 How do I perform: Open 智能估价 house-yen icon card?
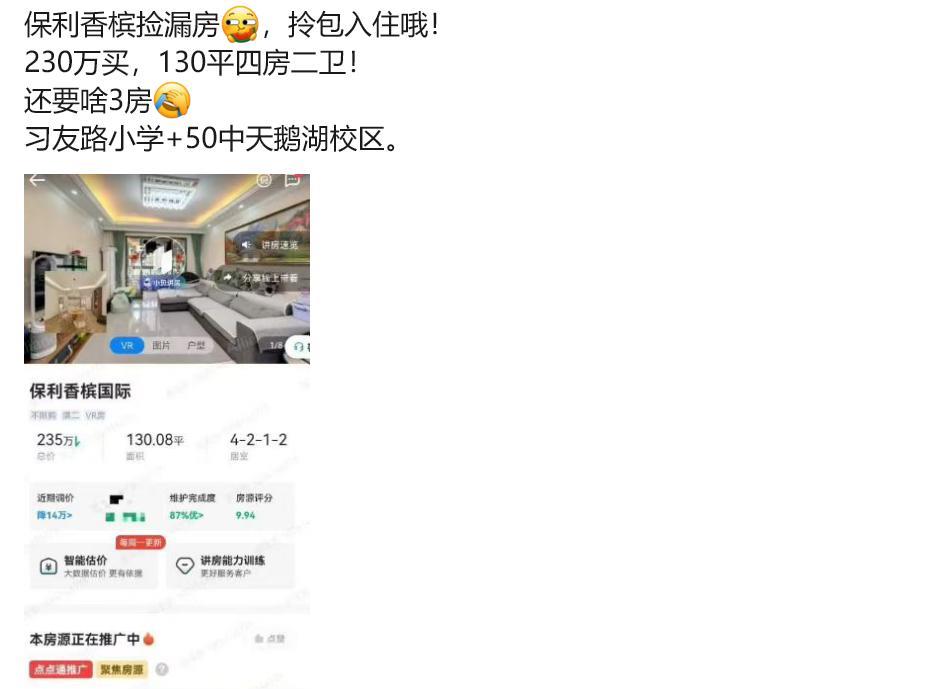pos(48,567)
